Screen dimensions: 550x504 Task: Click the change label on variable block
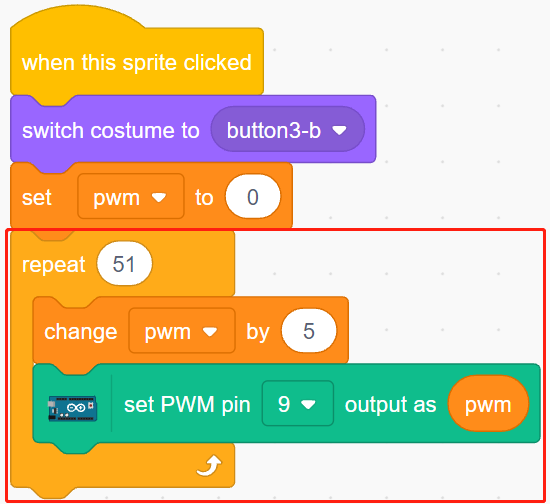[81, 331]
